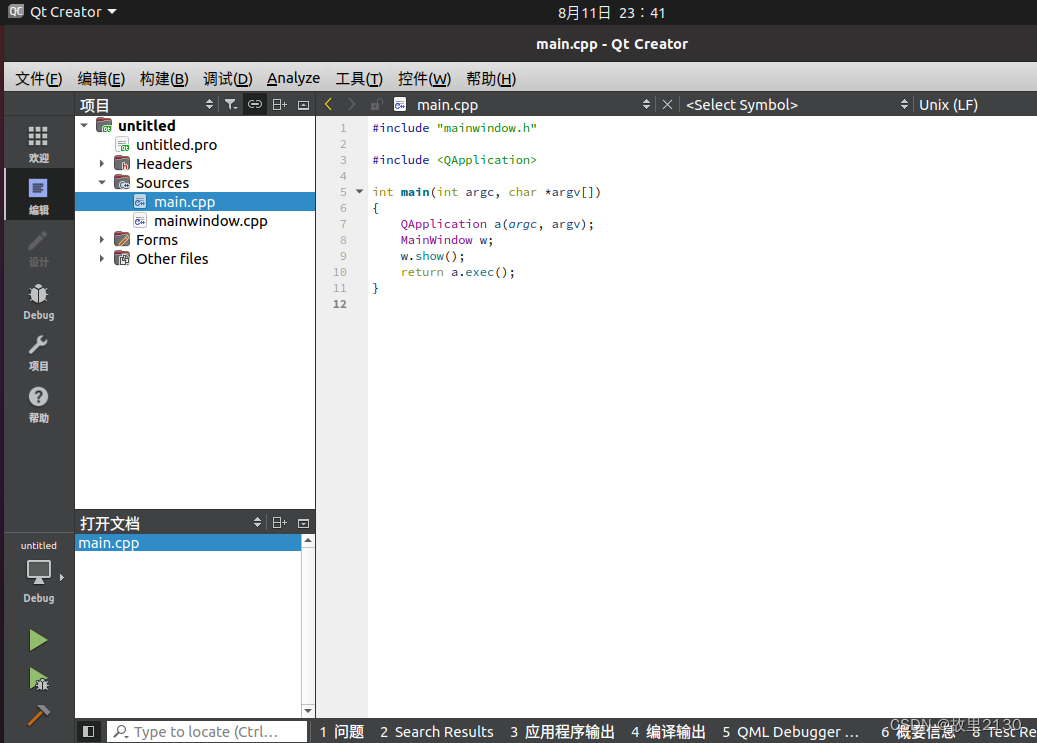1037x743 pixels.
Task: Click the open documents scrollbar up arrow
Action: 308,541
